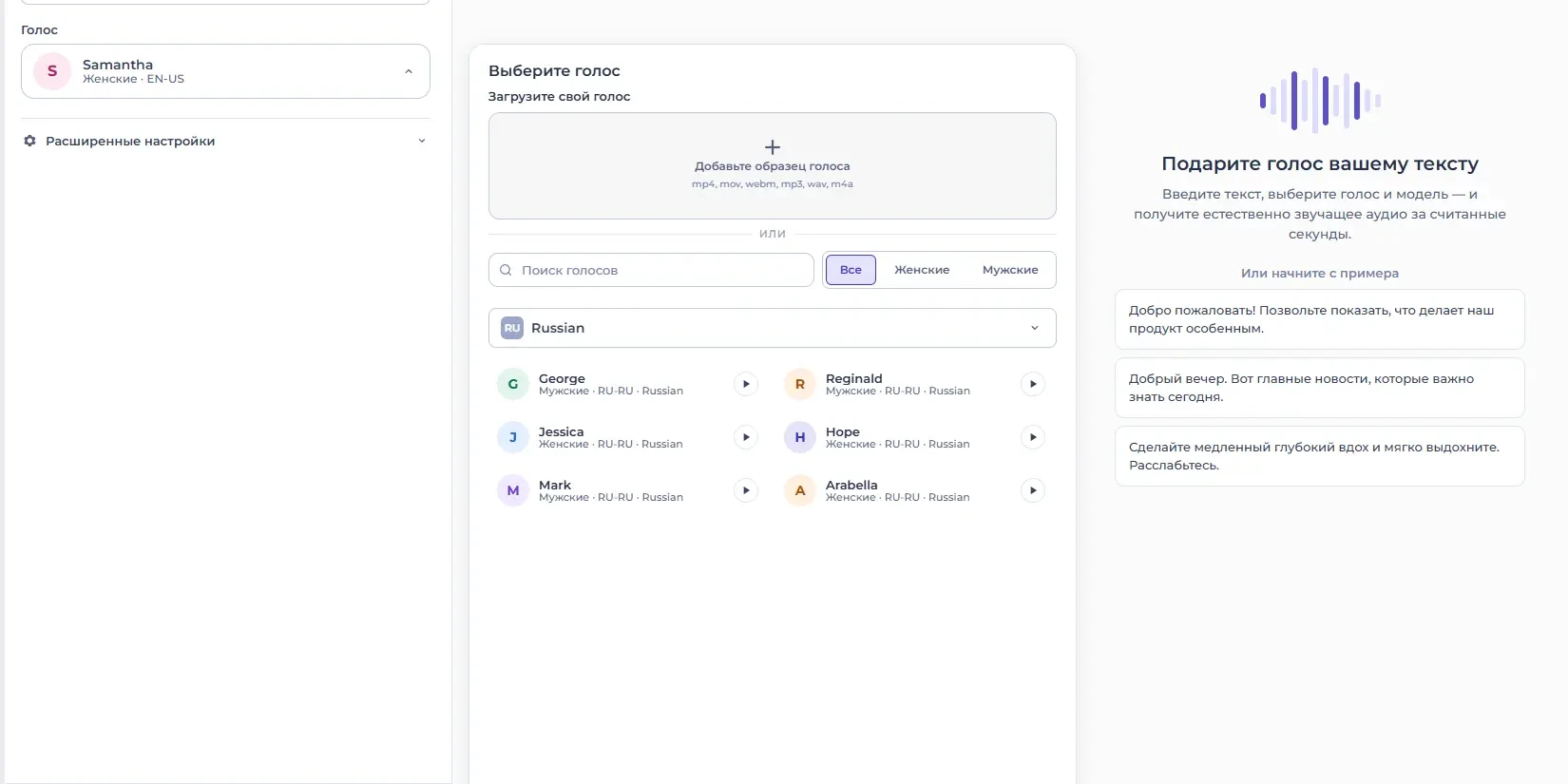Use the Добрый вечер news example
Viewport: 1568px width, 784px height.
tap(1320, 388)
